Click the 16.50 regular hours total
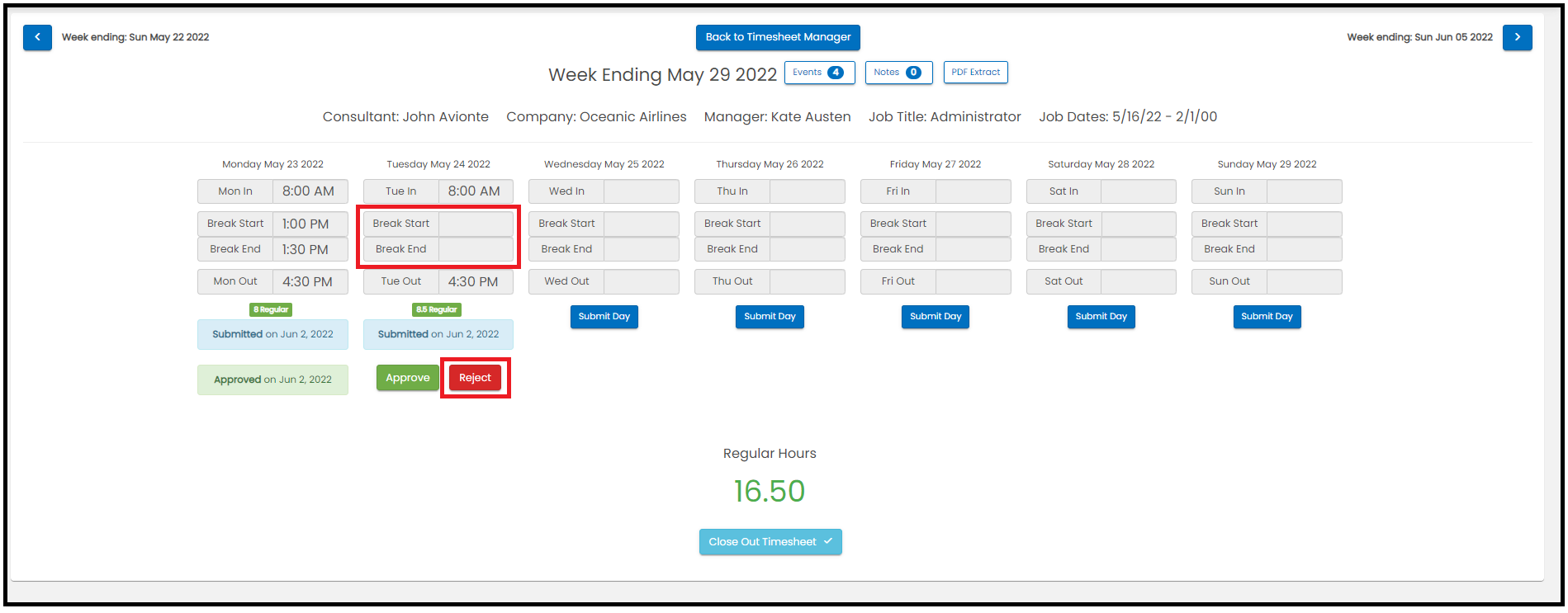The image size is (1568, 613). [770, 492]
